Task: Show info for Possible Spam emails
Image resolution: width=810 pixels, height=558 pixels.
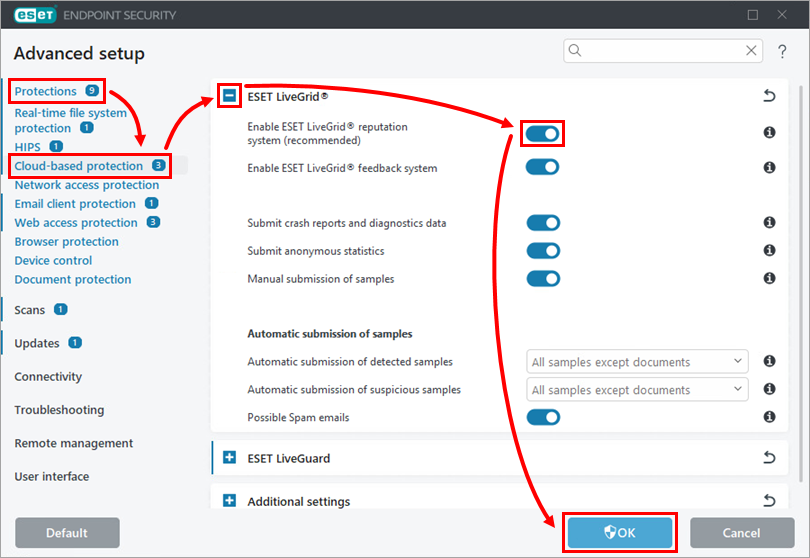Action: [x=769, y=416]
